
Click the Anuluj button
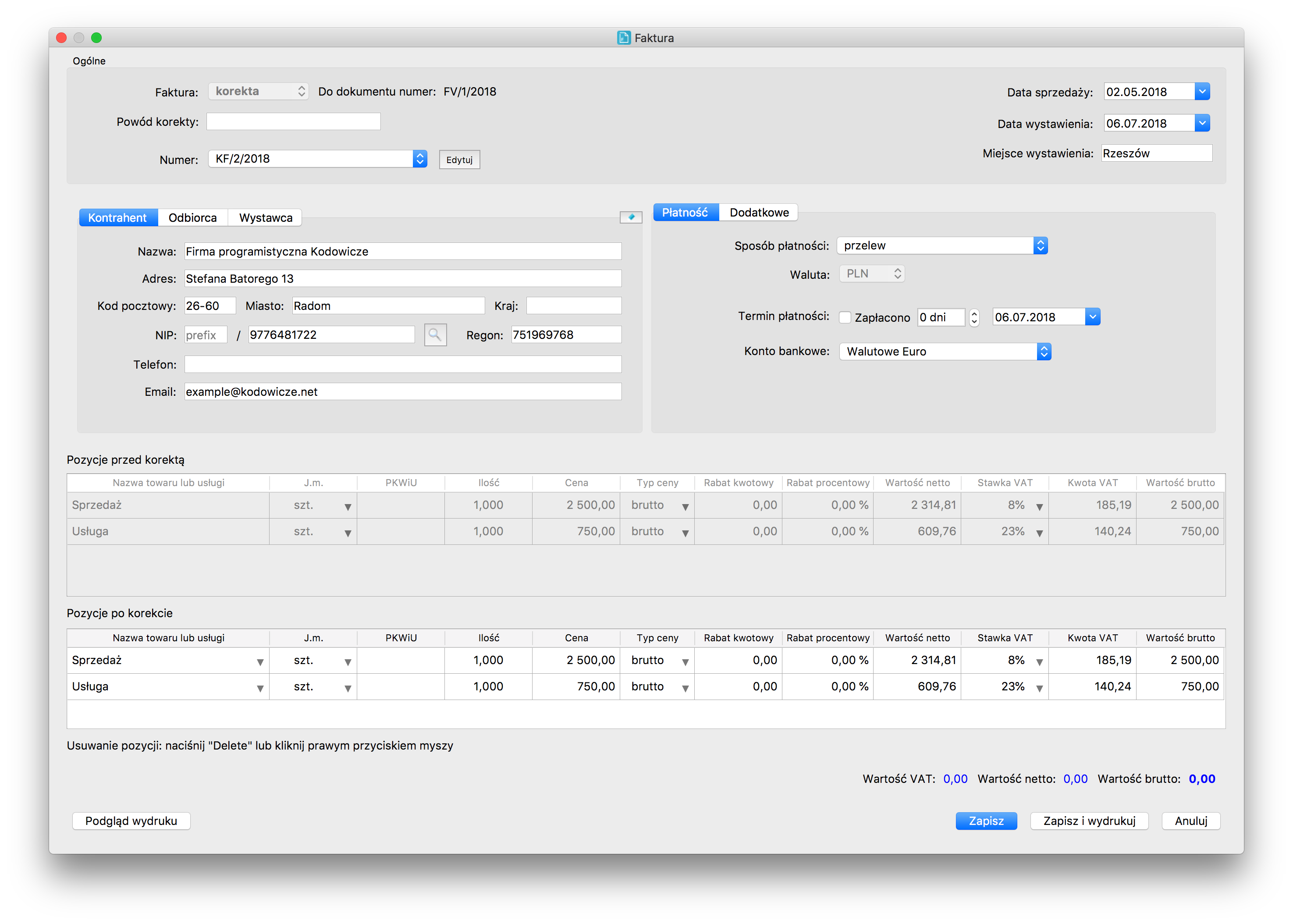tap(1191, 821)
